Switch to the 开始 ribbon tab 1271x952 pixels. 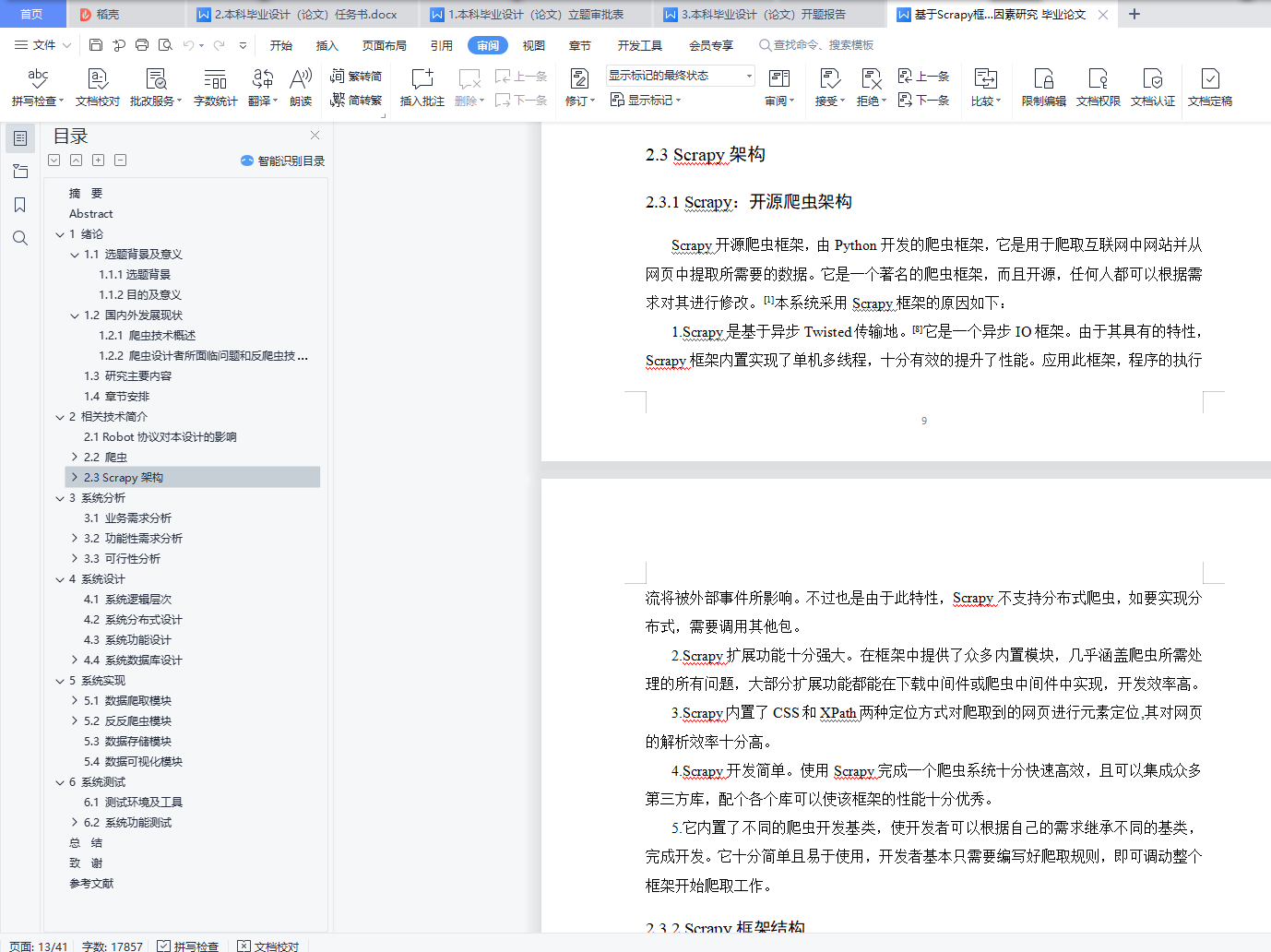point(281,45)
